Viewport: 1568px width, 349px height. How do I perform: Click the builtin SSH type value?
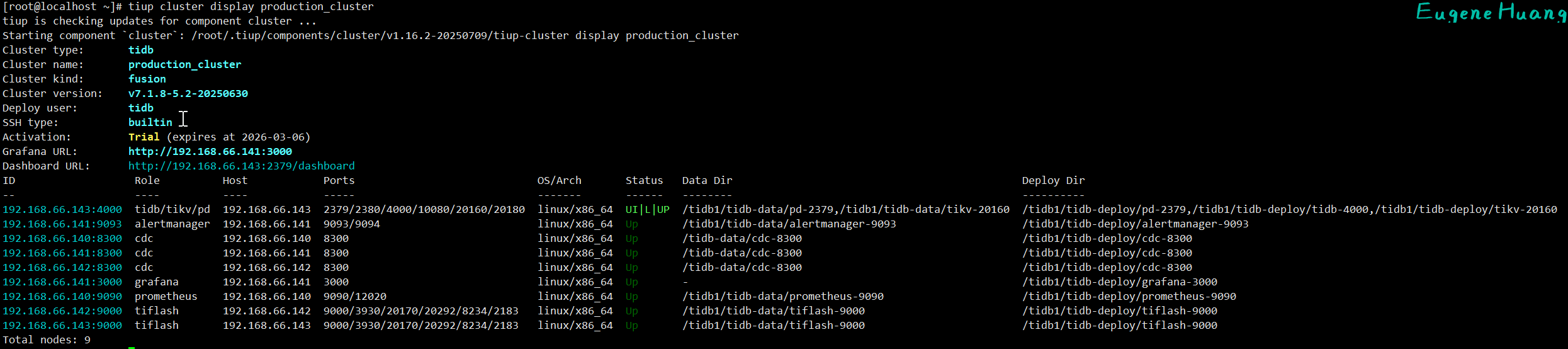(x=150, y=123)
